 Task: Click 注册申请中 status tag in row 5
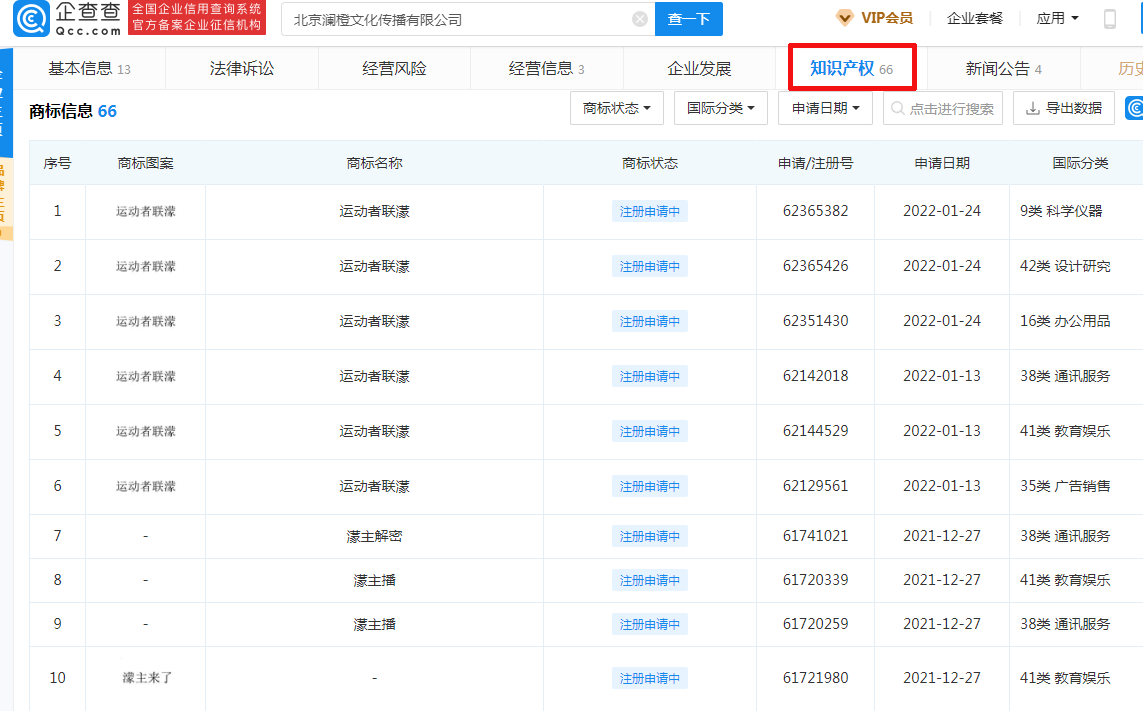tap(649, 431)
